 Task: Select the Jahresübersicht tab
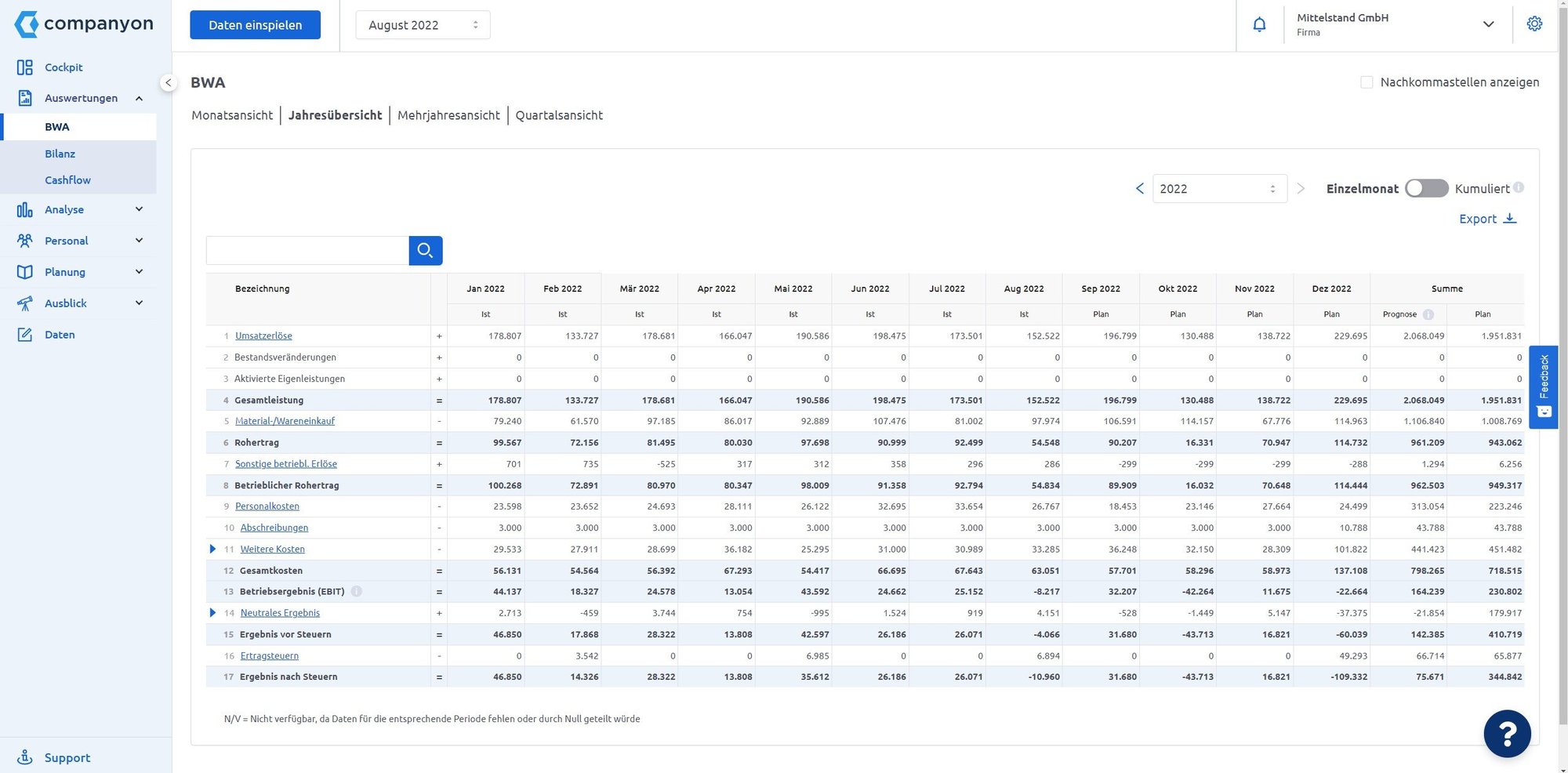[x=335, y=115]
